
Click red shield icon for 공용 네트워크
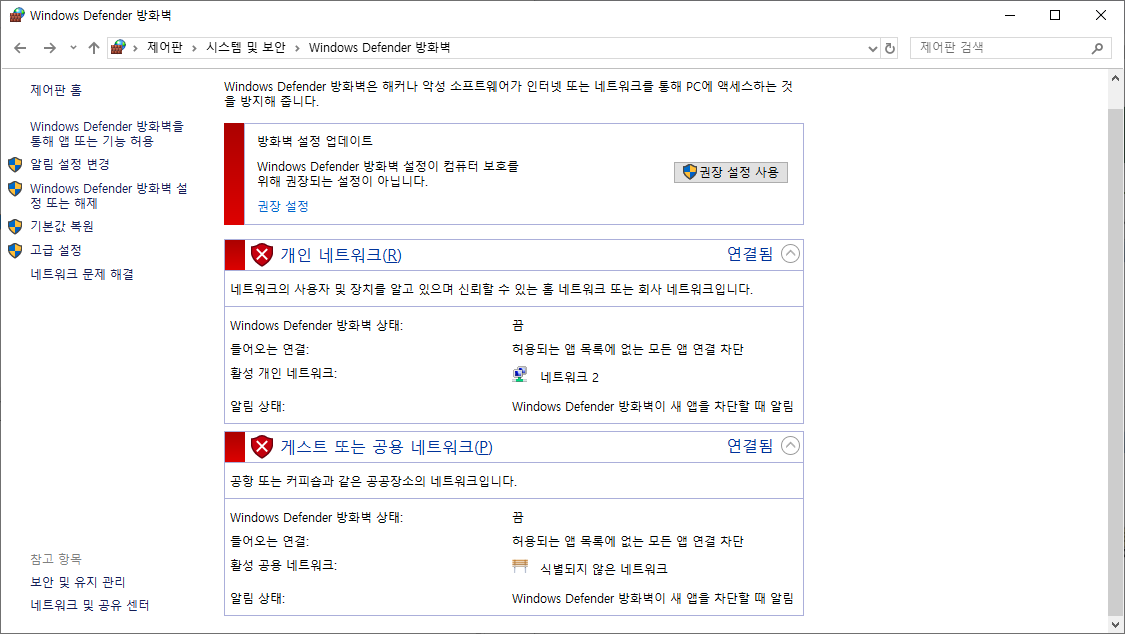click(262, 447)
